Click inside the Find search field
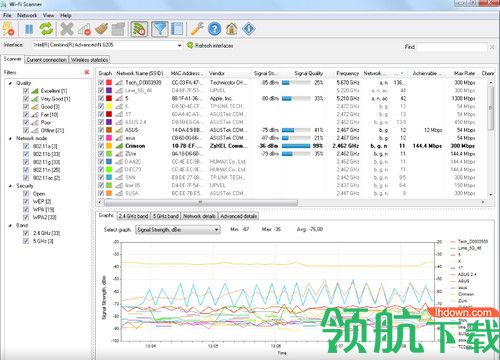 click(452, 47)
